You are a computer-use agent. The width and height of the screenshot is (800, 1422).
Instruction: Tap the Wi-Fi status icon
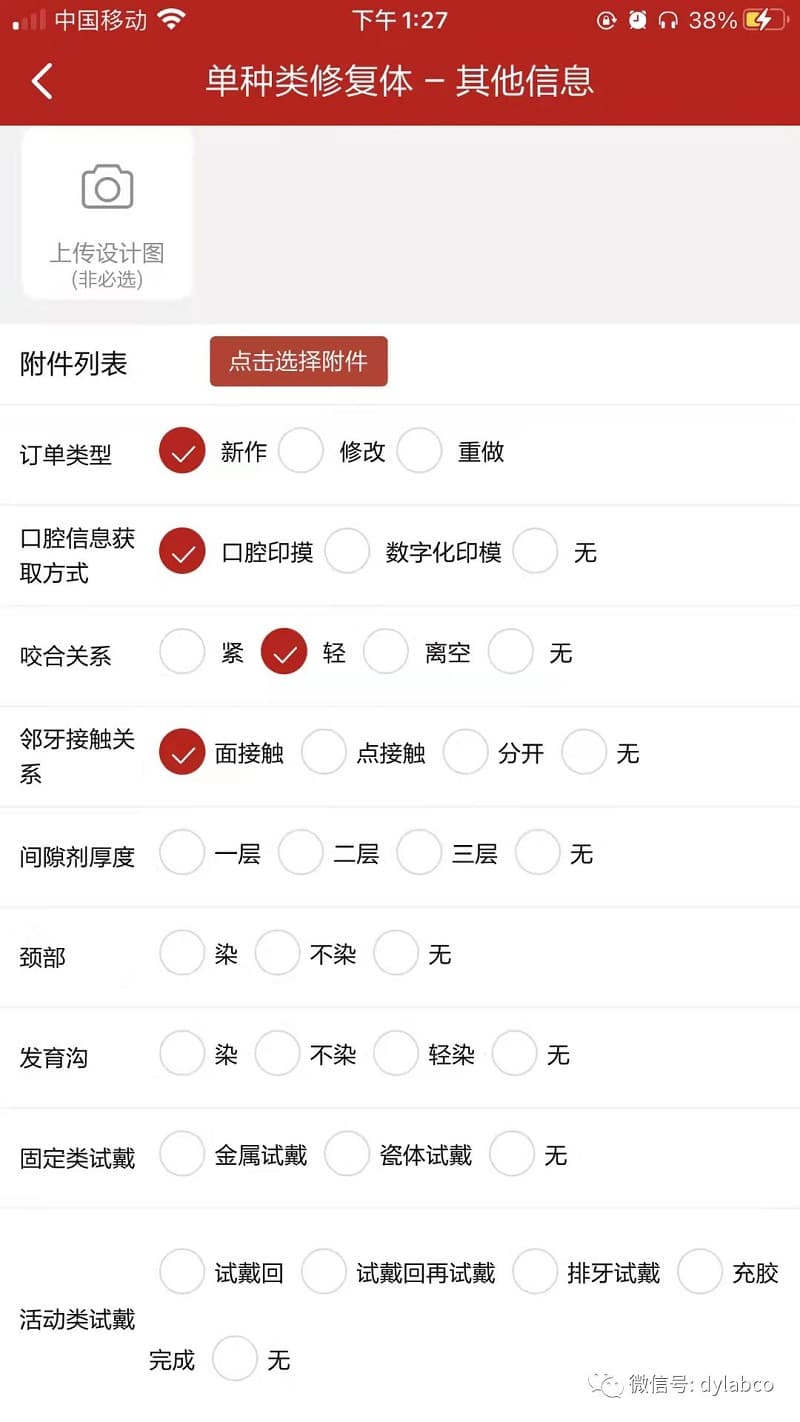172,20
